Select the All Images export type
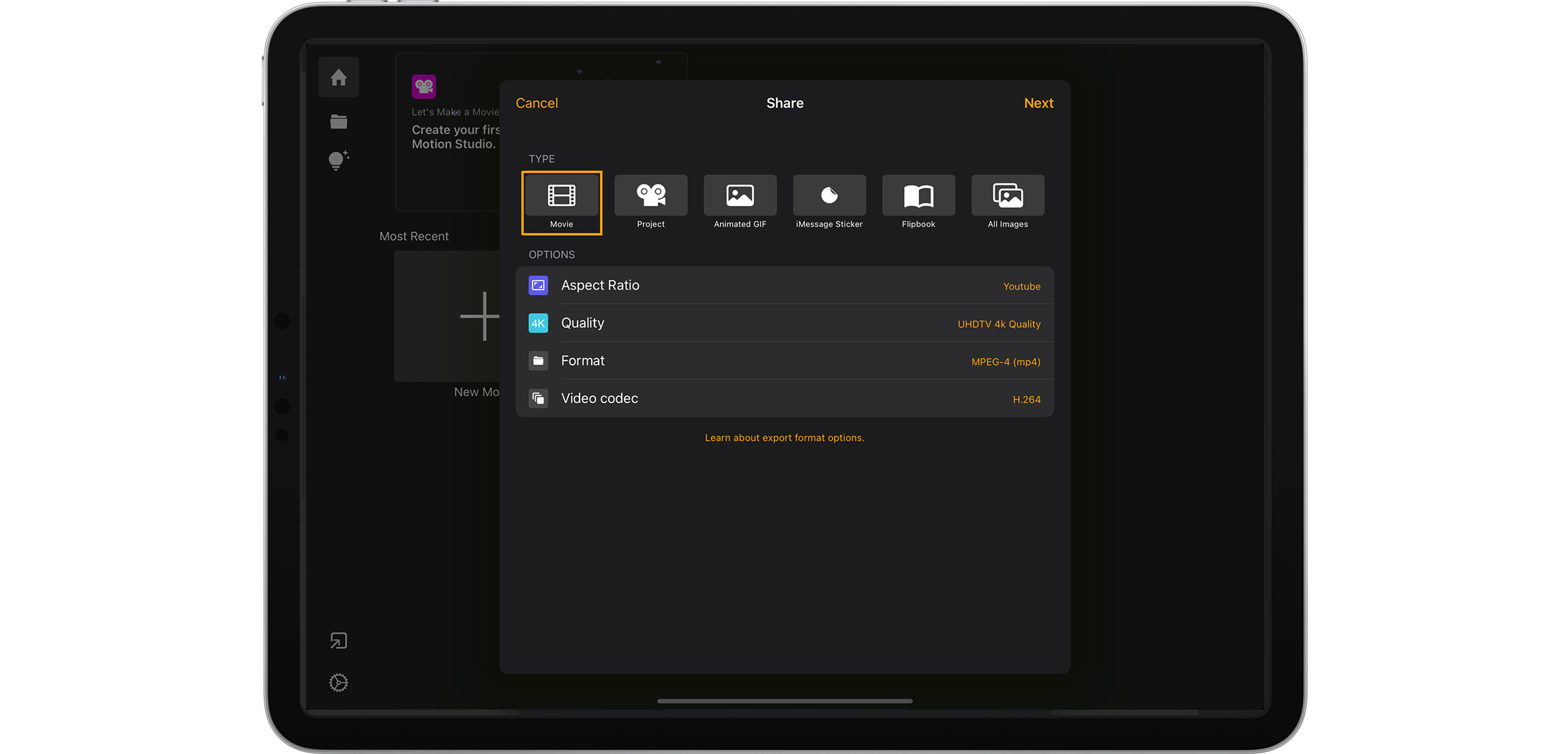The image size is (1568, 754). 1008,202
